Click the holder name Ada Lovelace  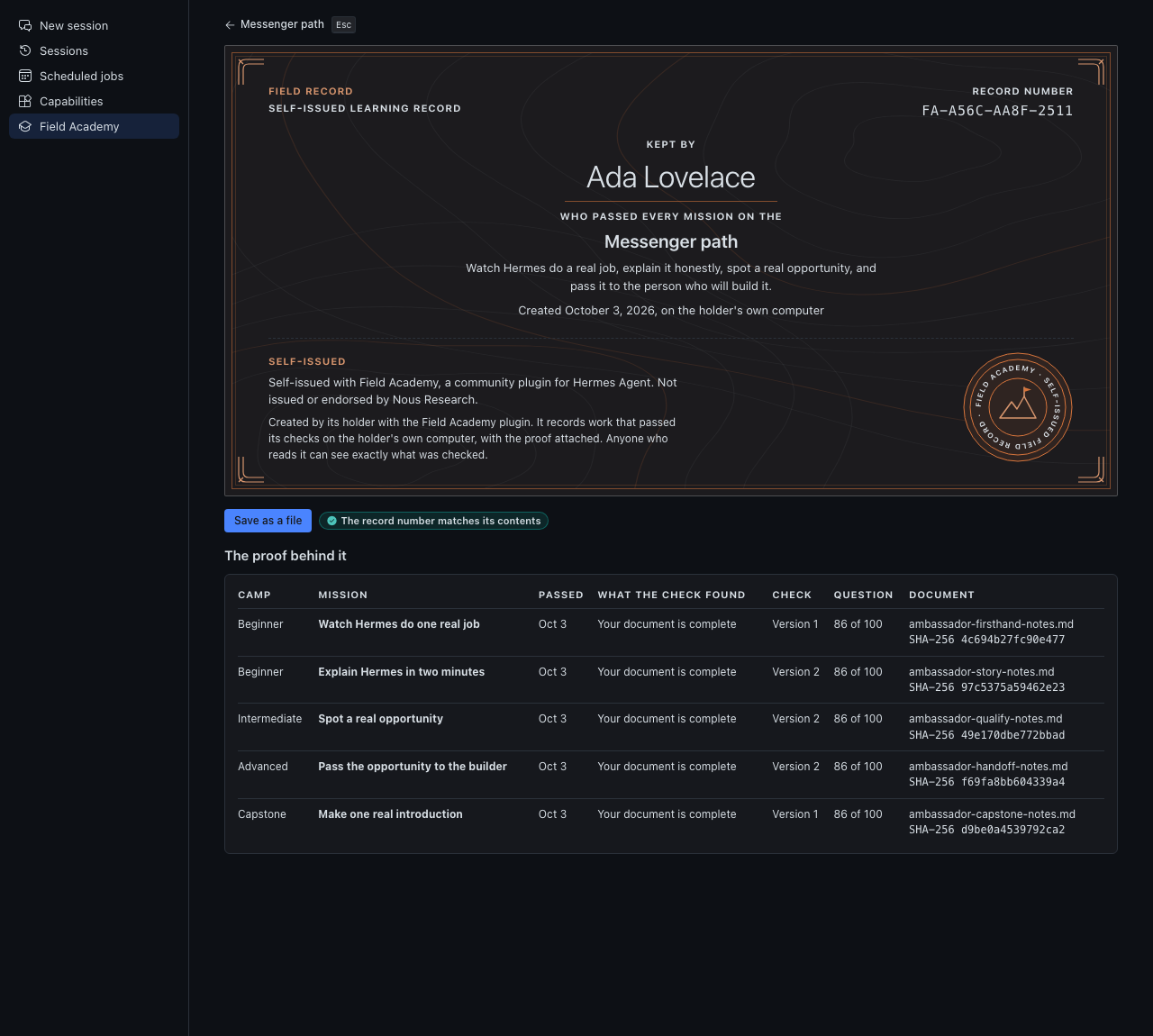[x=671, y=177]
